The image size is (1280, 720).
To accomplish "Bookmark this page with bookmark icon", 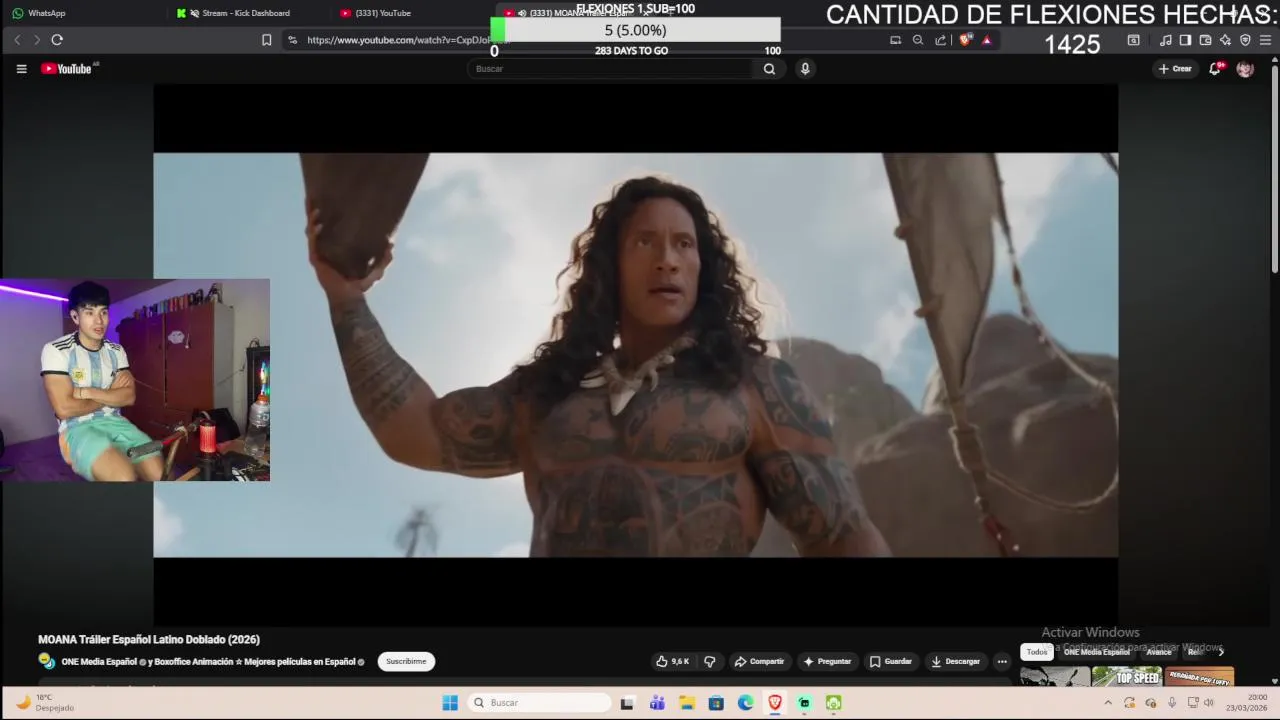I will [x=266, y=40].
